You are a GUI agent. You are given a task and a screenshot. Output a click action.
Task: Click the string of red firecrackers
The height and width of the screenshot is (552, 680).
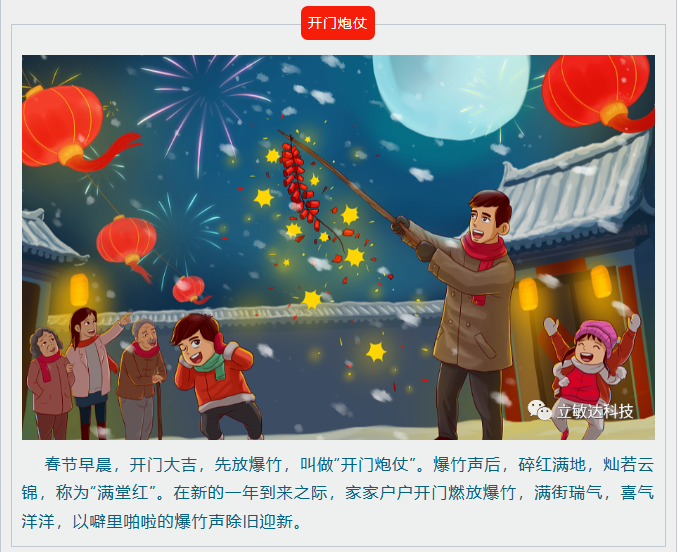301,184
